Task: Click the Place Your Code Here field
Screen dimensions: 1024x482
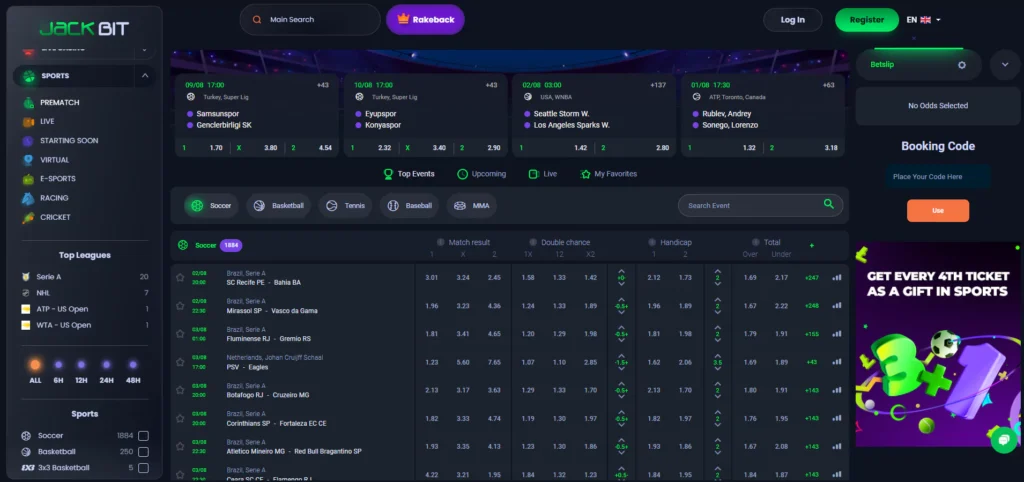Action: coord(938,176)
